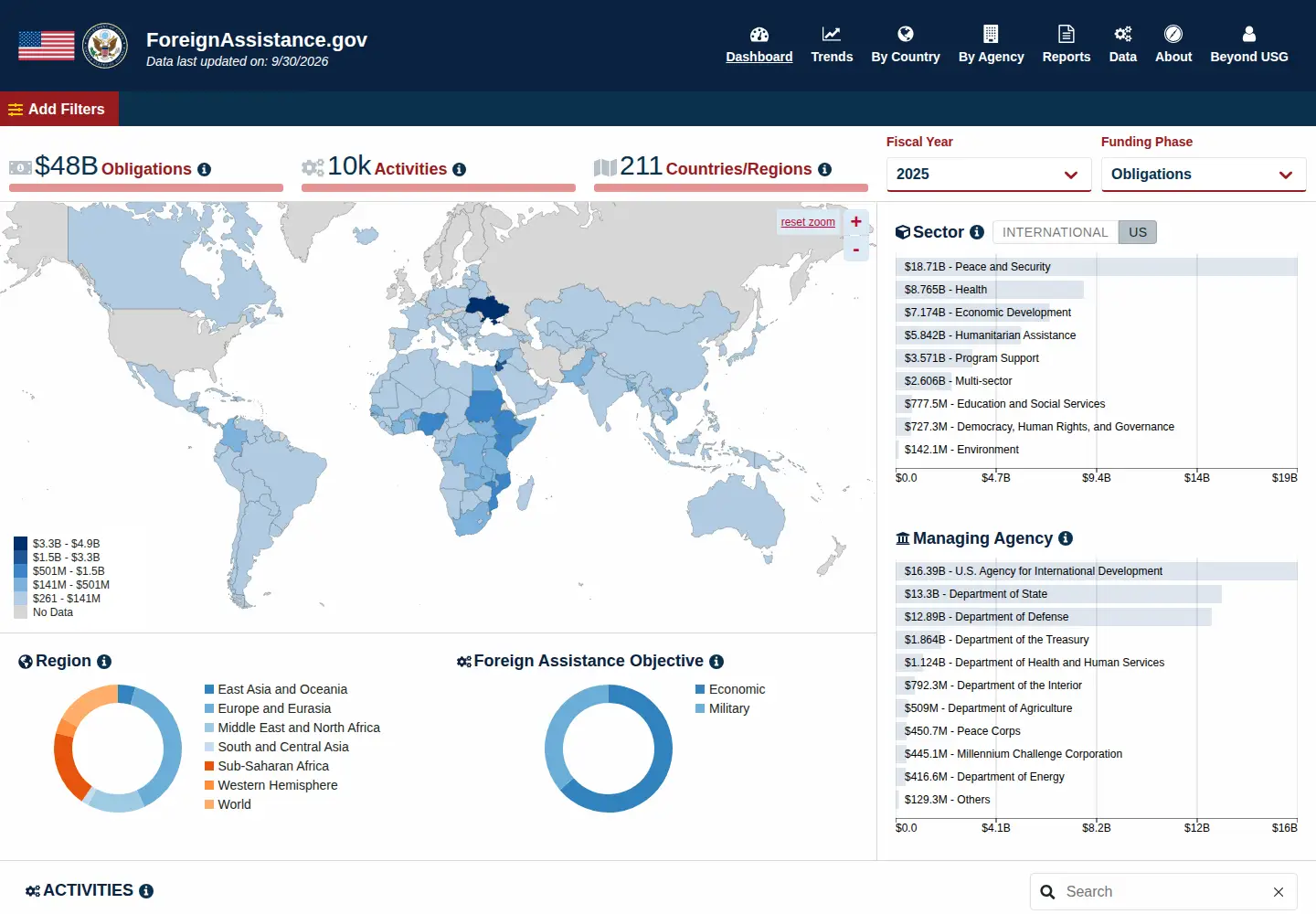This screenshot has height=914, width=1316.
Task: Zoom out on map with minus button
Action: pyautogui.click(x=856, y=250)
